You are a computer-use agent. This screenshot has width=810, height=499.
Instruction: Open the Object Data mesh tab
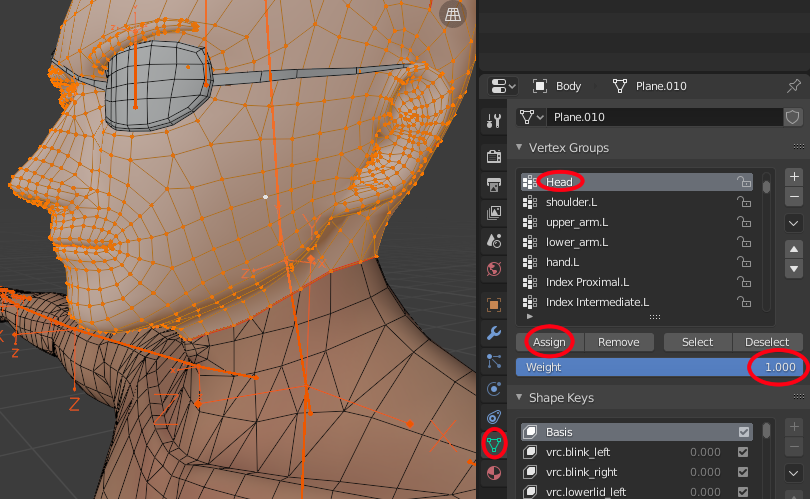[494, 444]
